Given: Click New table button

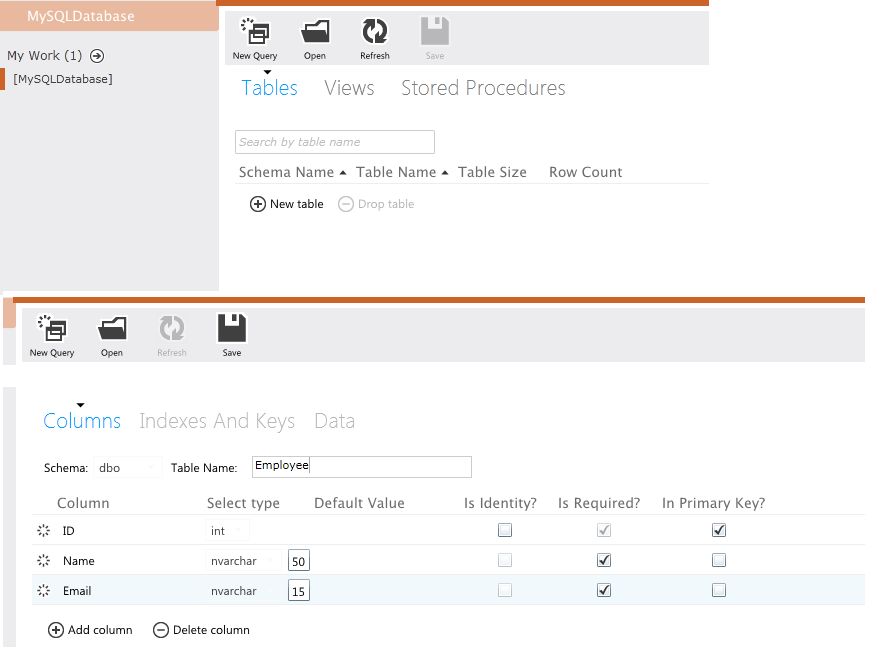Looking at the screenshot, I should pyautogui.click(x=287, y=204).
